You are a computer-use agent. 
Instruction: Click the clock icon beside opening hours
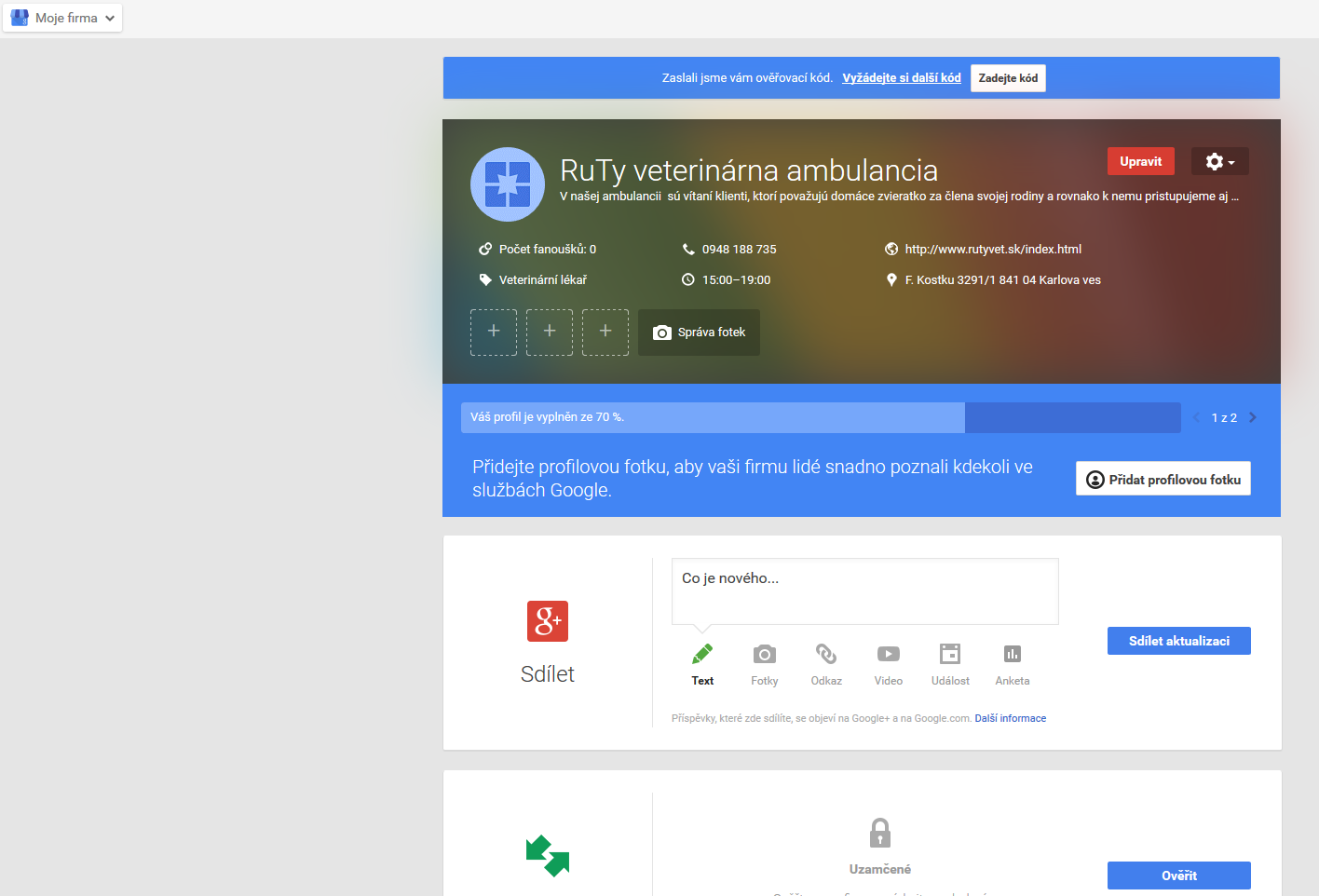point(688,279)
